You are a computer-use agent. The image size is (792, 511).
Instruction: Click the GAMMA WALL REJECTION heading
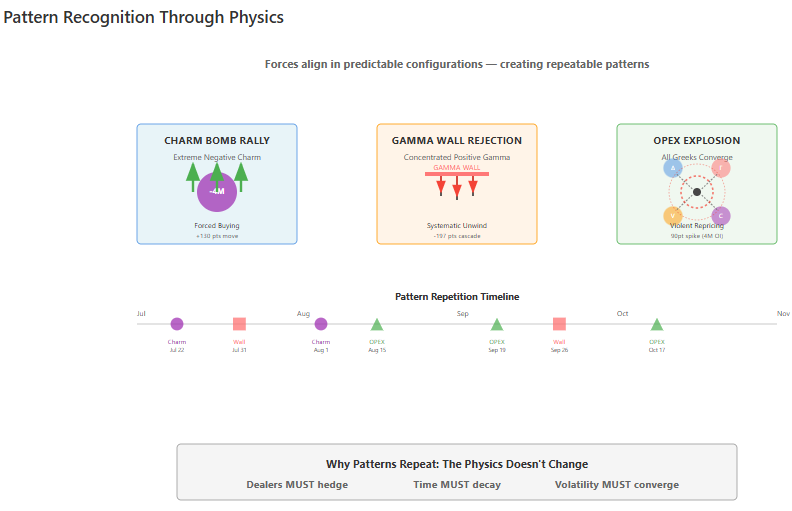coord(457,141)
